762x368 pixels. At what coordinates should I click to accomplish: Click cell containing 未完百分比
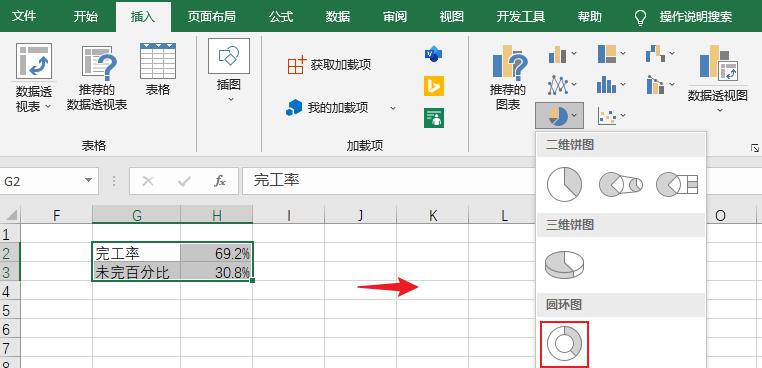[x=137, y=272]
